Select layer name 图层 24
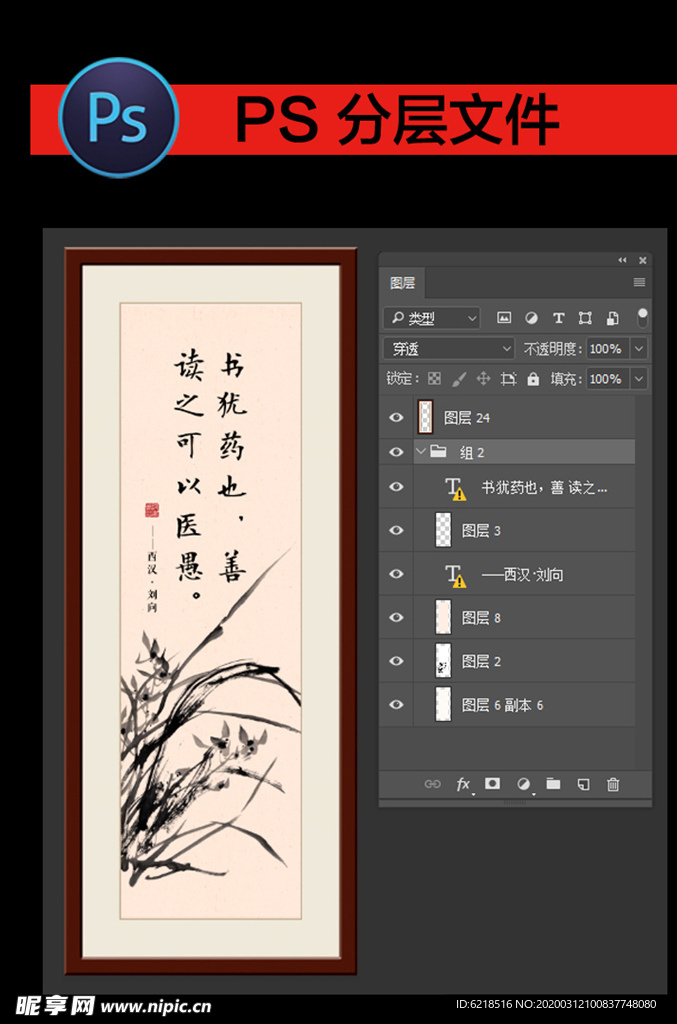This screenshot has width=677, height=1024. tap(467, 418)
